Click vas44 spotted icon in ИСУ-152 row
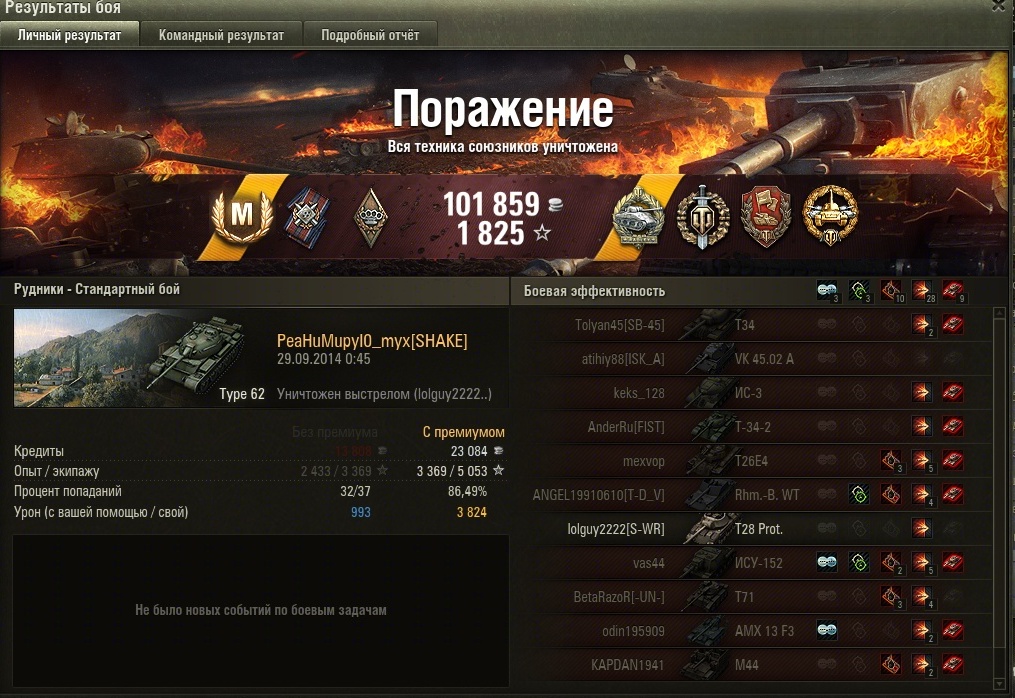The height and width of the screenshot is (698, 1015). click(x=827, y=562)
